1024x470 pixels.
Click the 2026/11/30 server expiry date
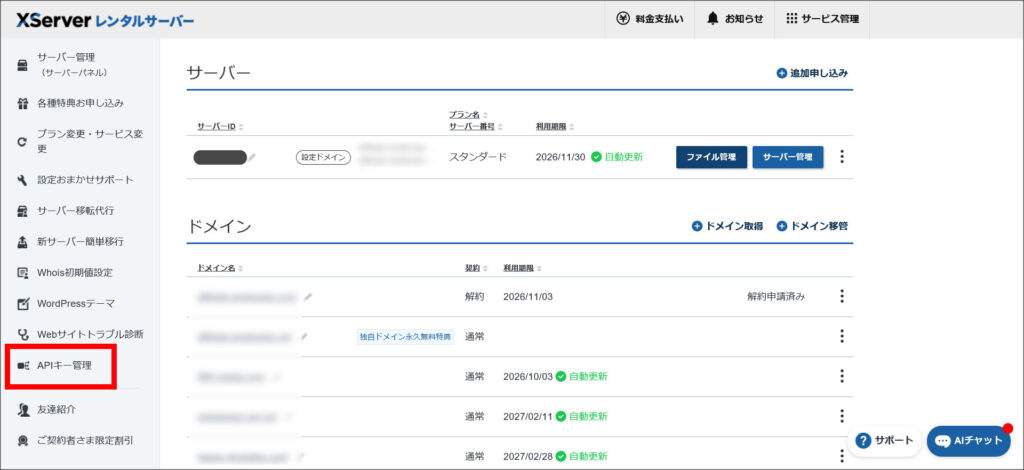[x=560, y=157]
